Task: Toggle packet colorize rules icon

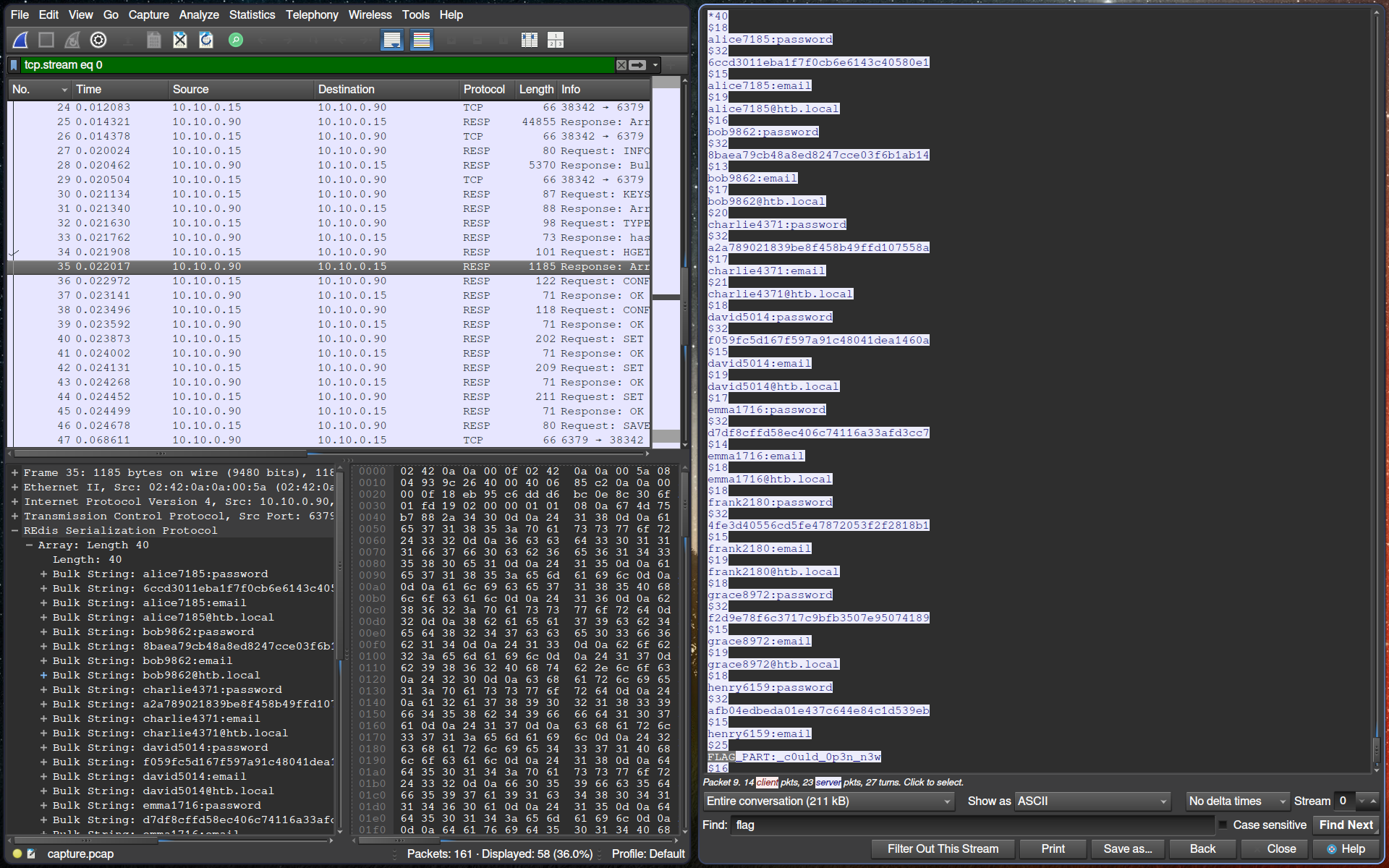Action: 422,41
